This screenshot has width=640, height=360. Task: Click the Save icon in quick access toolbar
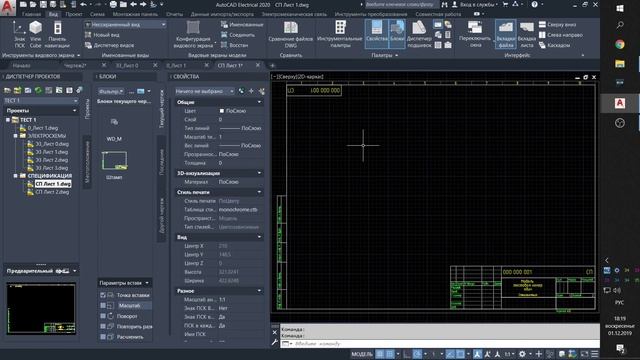(x=43, y=4)
